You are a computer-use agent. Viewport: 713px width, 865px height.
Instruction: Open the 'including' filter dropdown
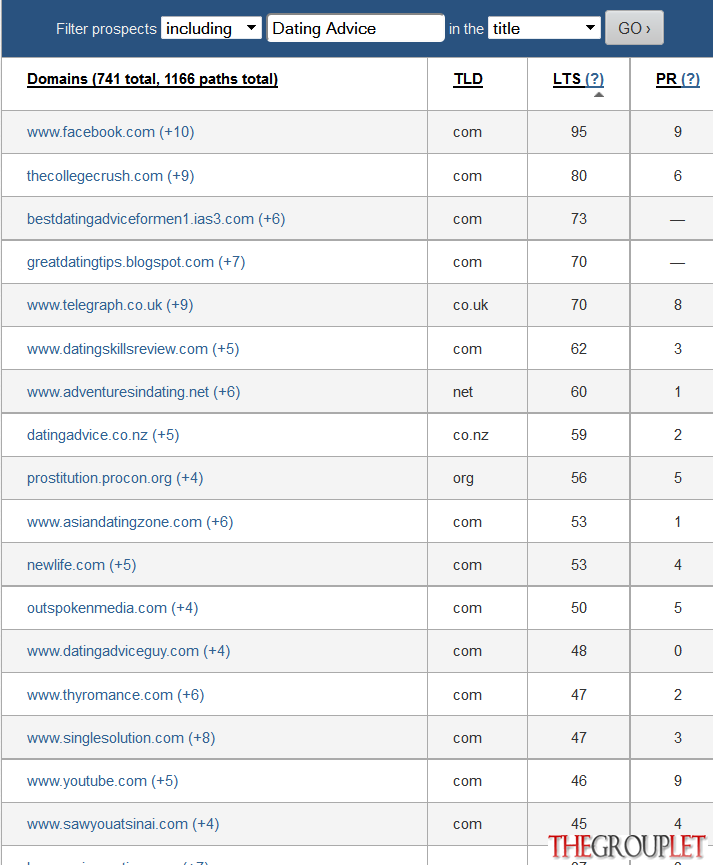211,28
